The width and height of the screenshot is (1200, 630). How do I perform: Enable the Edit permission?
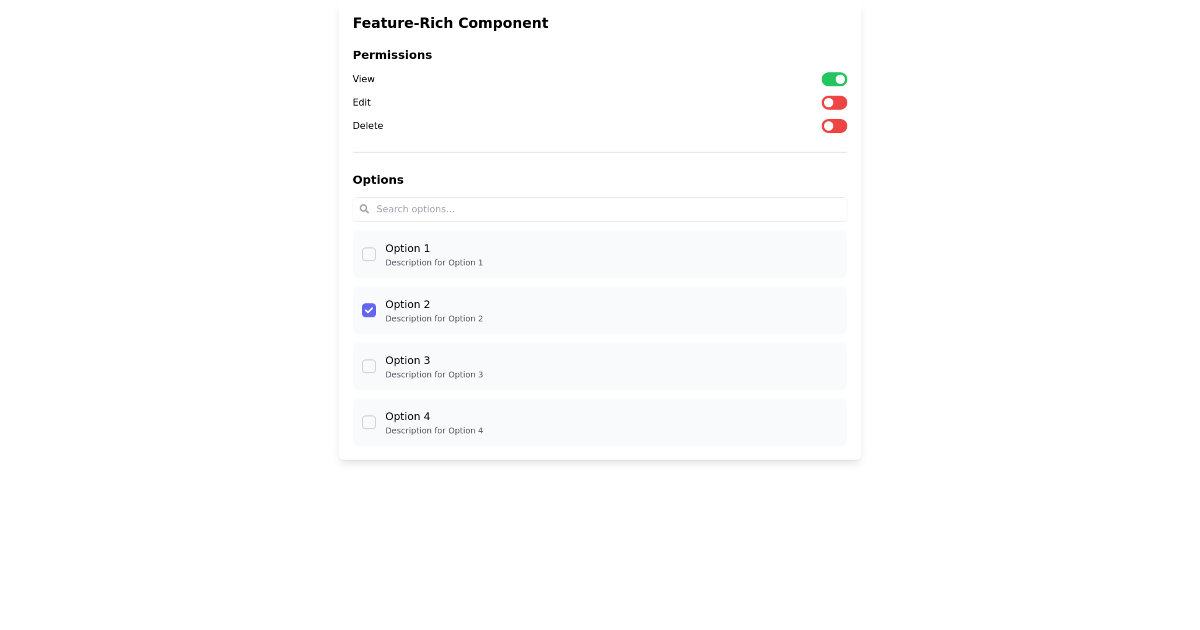pyautogui.click(x=834, y=102)
